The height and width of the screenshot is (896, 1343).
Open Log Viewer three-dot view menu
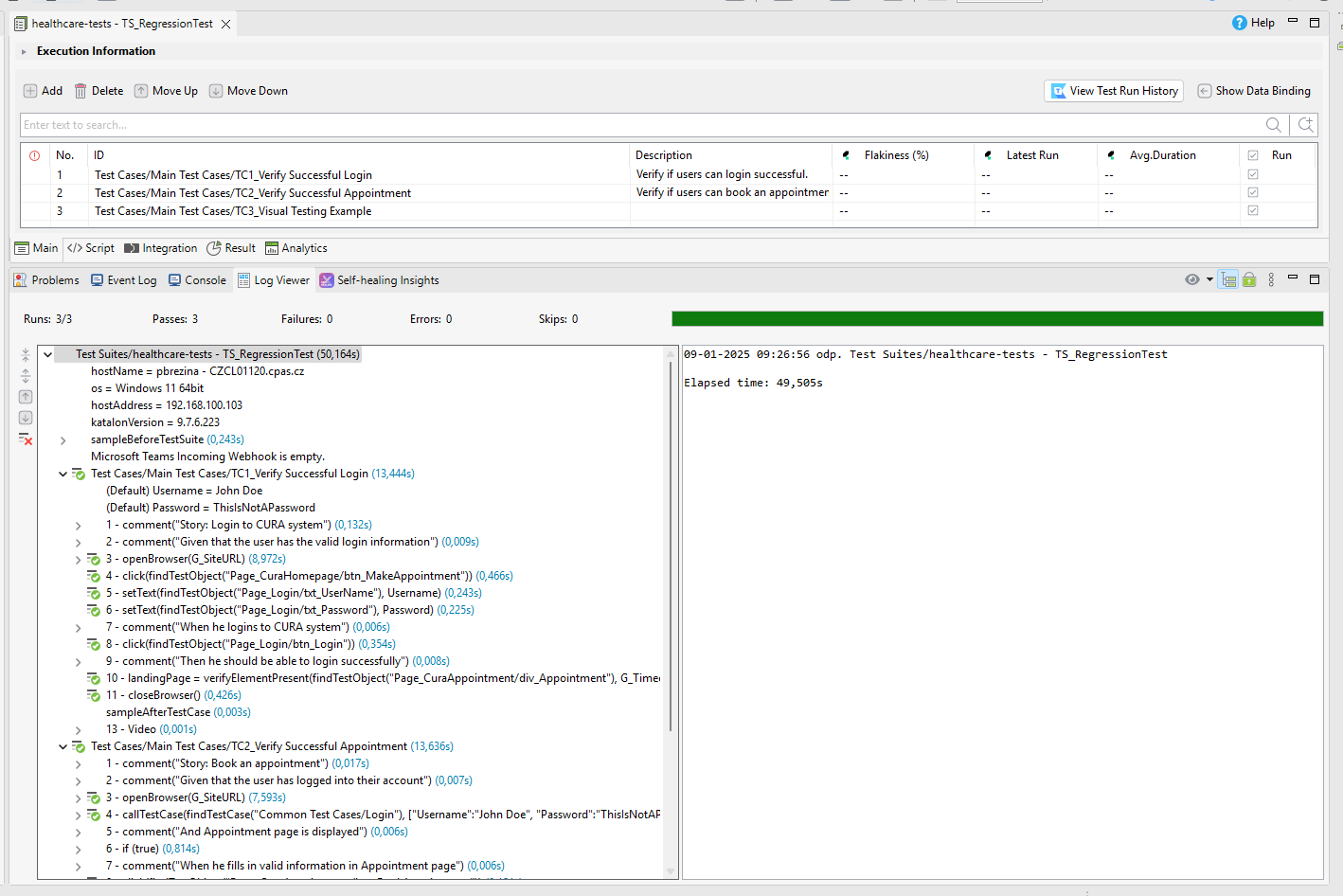pyautogui.click(x=1271, y=279)
